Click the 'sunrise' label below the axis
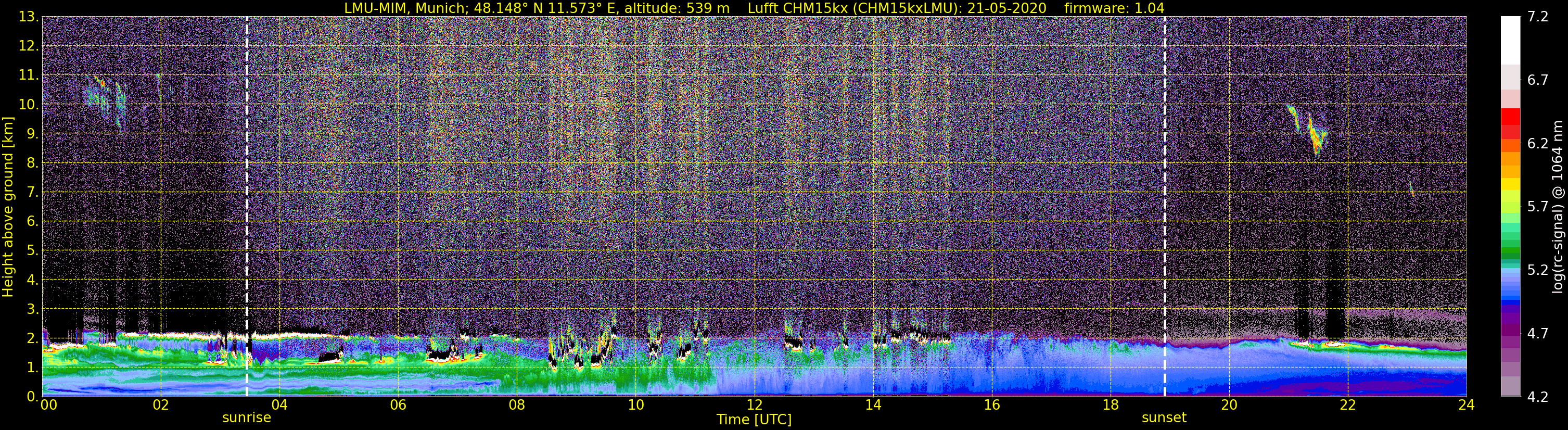This screenshot has width=1568, height=430. click(247, 418)
